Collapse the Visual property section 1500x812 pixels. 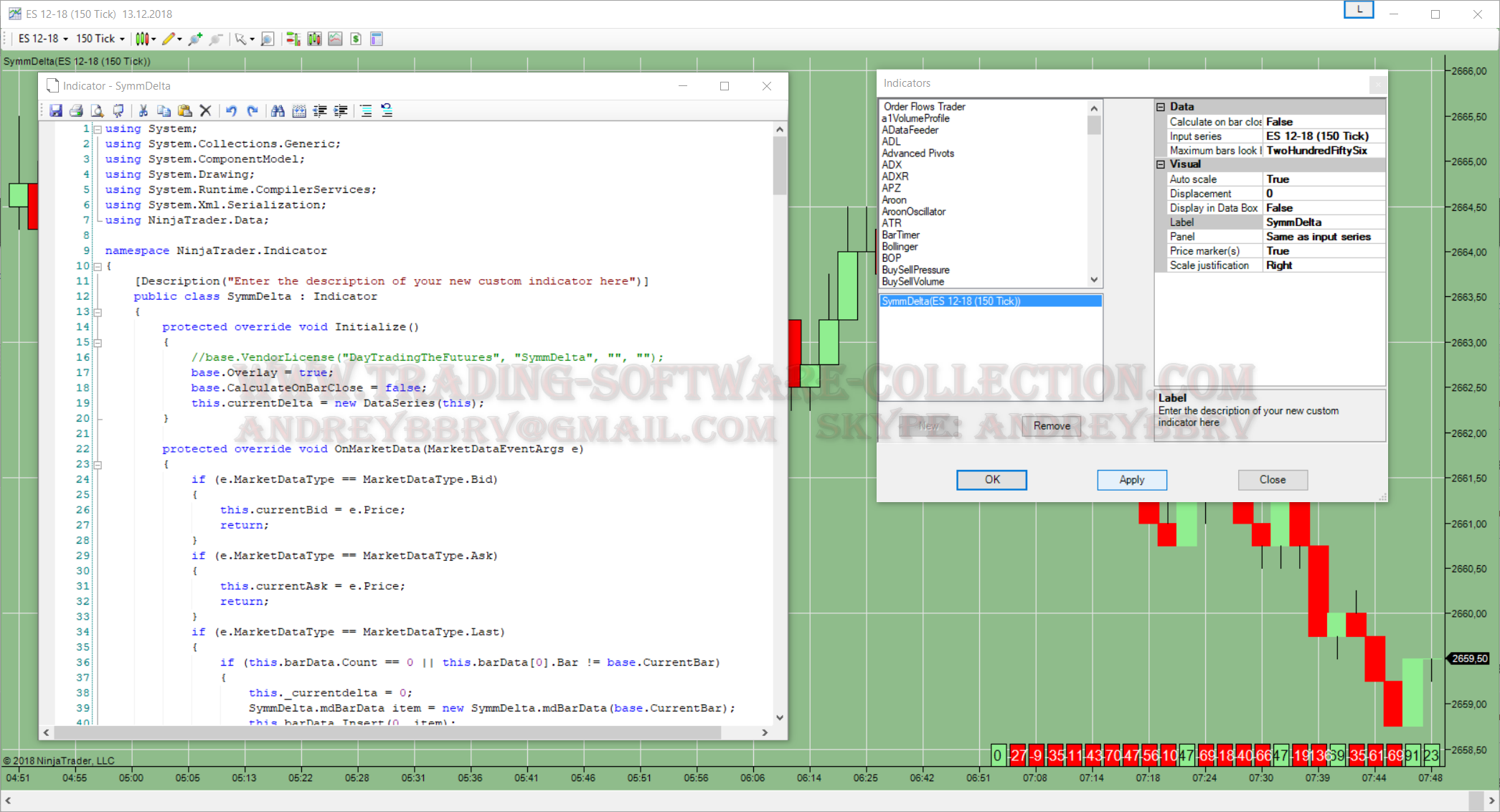1161,164
